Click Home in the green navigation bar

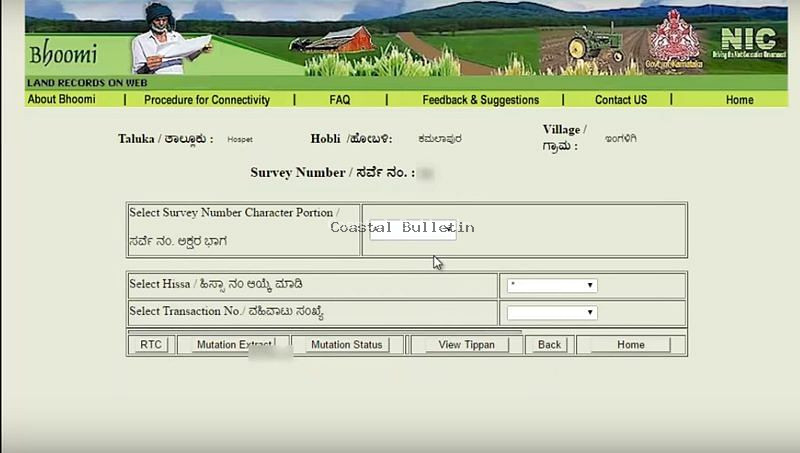click(x=740, y=100)
